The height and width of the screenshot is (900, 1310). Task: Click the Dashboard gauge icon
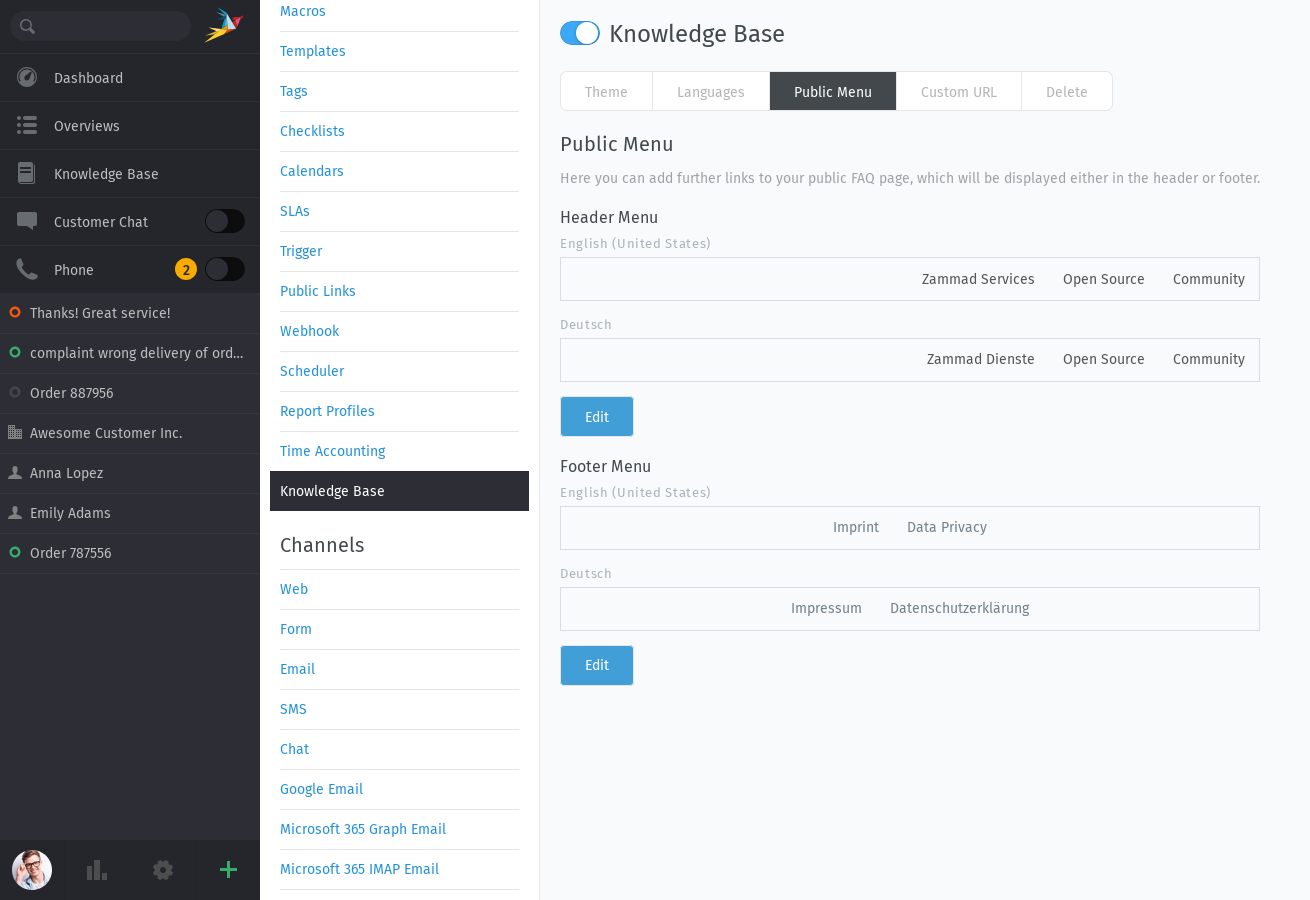point(27,78)
